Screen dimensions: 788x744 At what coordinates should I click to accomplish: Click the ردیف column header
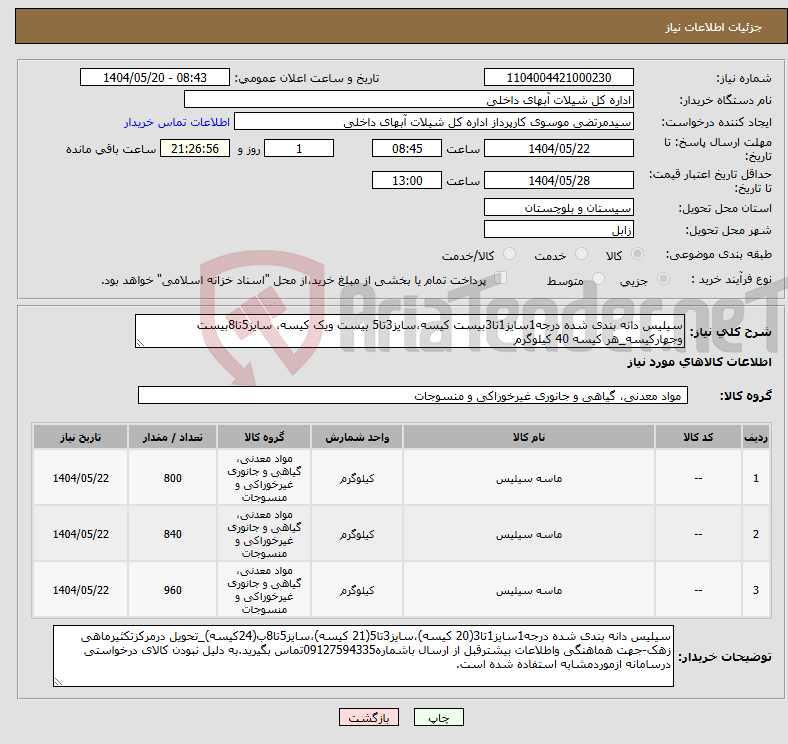tap(755, 437)
